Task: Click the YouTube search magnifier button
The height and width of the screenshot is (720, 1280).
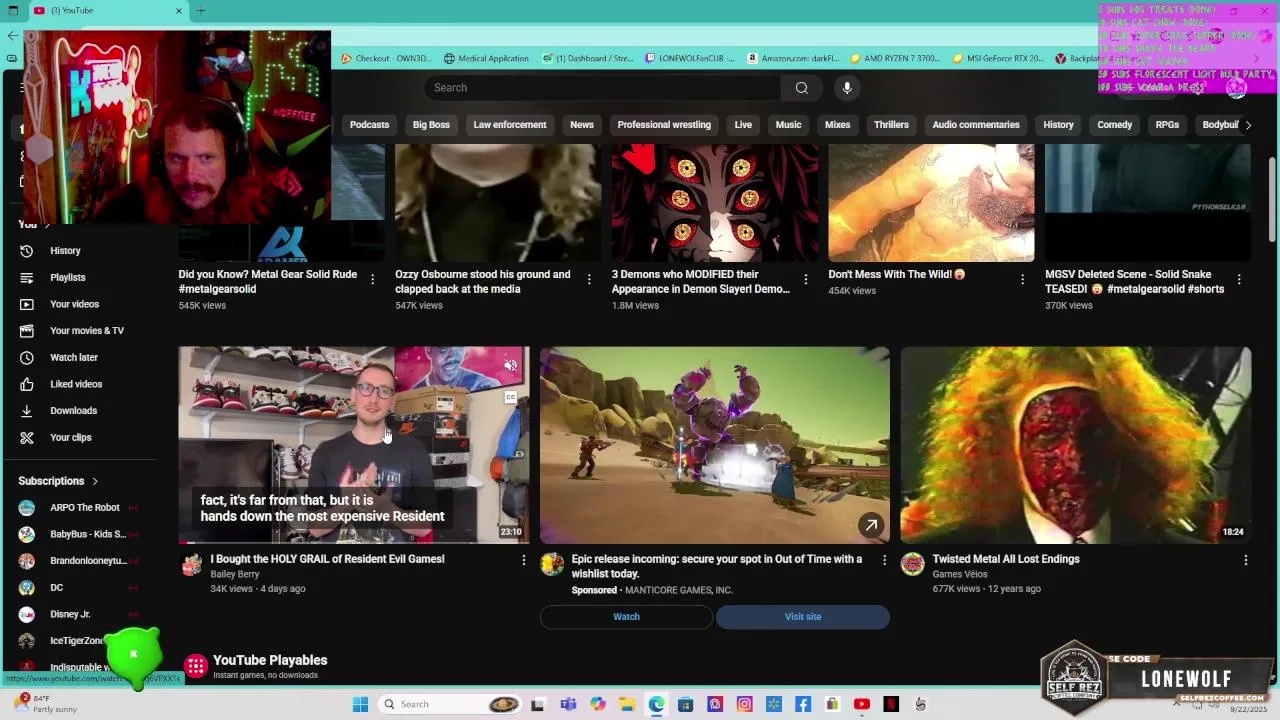Action: (801, 88)
